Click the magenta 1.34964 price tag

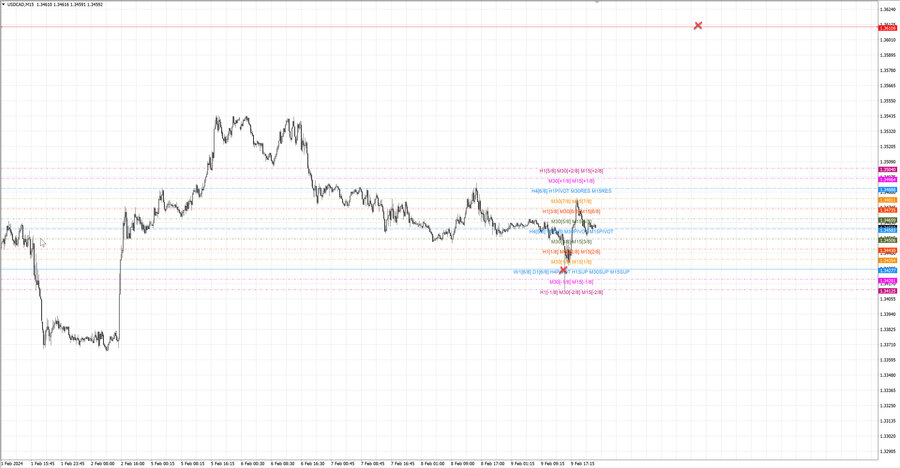pyautogui.click(x=887, y=180)
